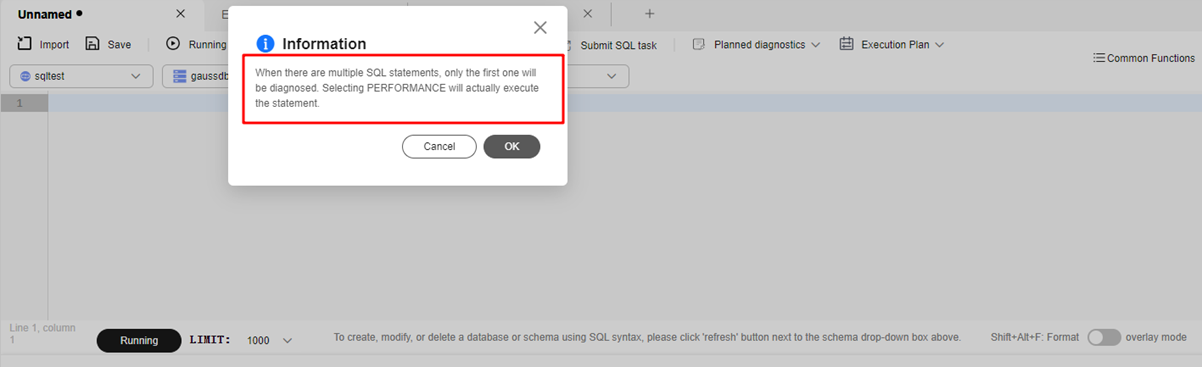Expand the sqltest database dropdown
The width and height of the screenshot is (1202, 367).
[136, 76]
